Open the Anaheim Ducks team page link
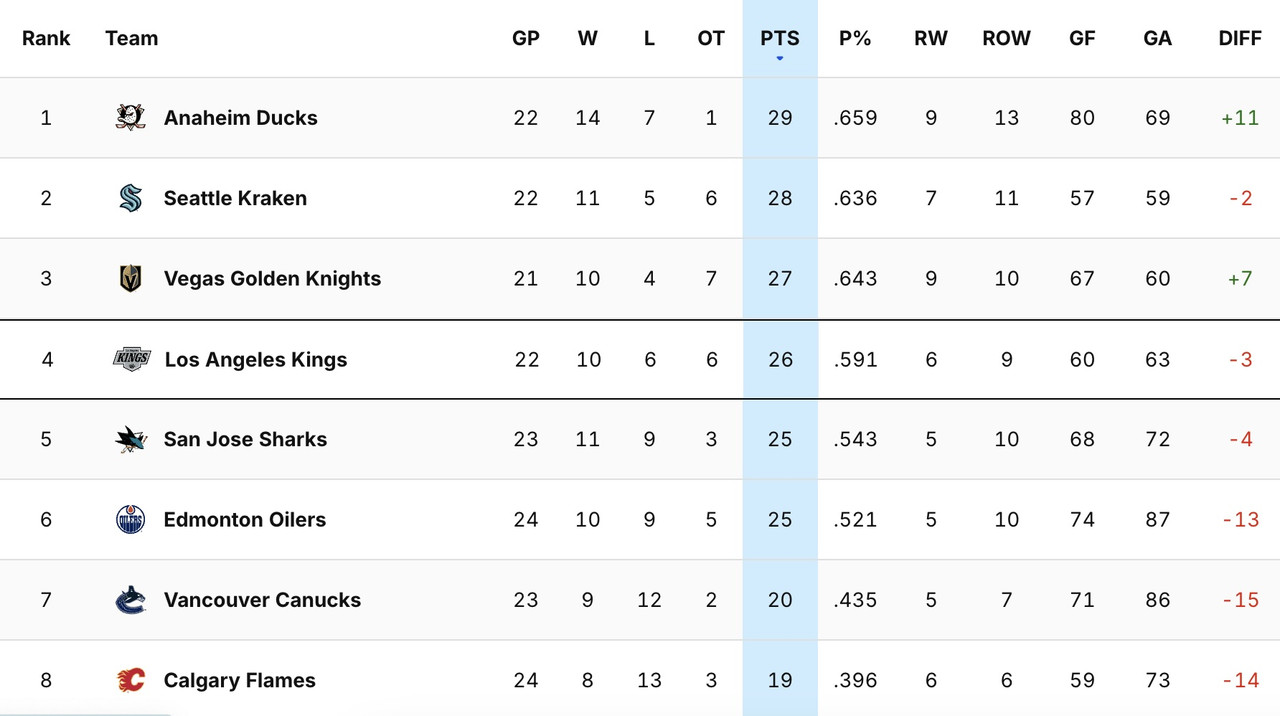Viewport: 1280px width, 716px height. [x=240, y=117]
